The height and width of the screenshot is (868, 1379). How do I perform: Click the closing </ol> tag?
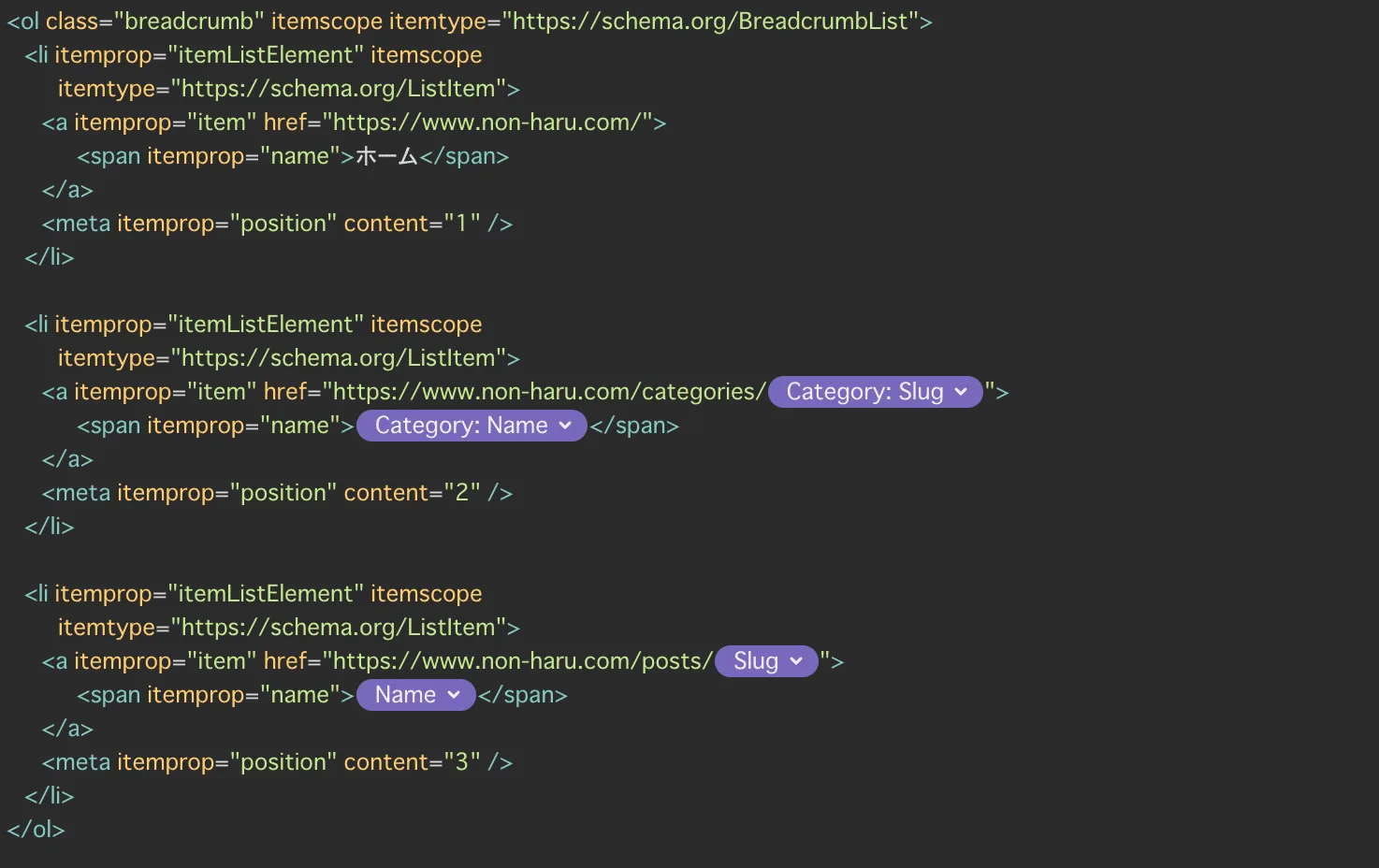(x=36, y=830)
